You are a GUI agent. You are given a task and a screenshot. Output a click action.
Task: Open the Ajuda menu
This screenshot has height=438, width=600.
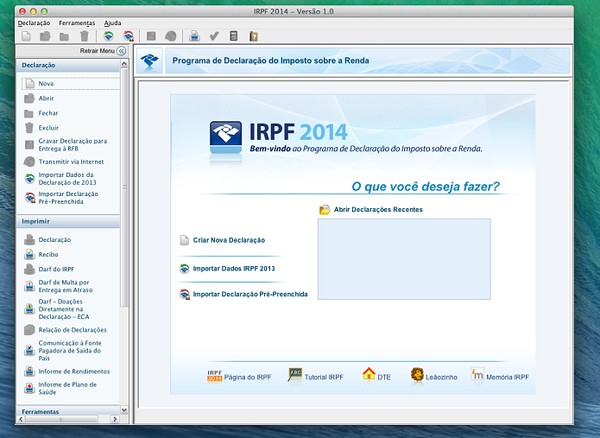pos(113,22)
